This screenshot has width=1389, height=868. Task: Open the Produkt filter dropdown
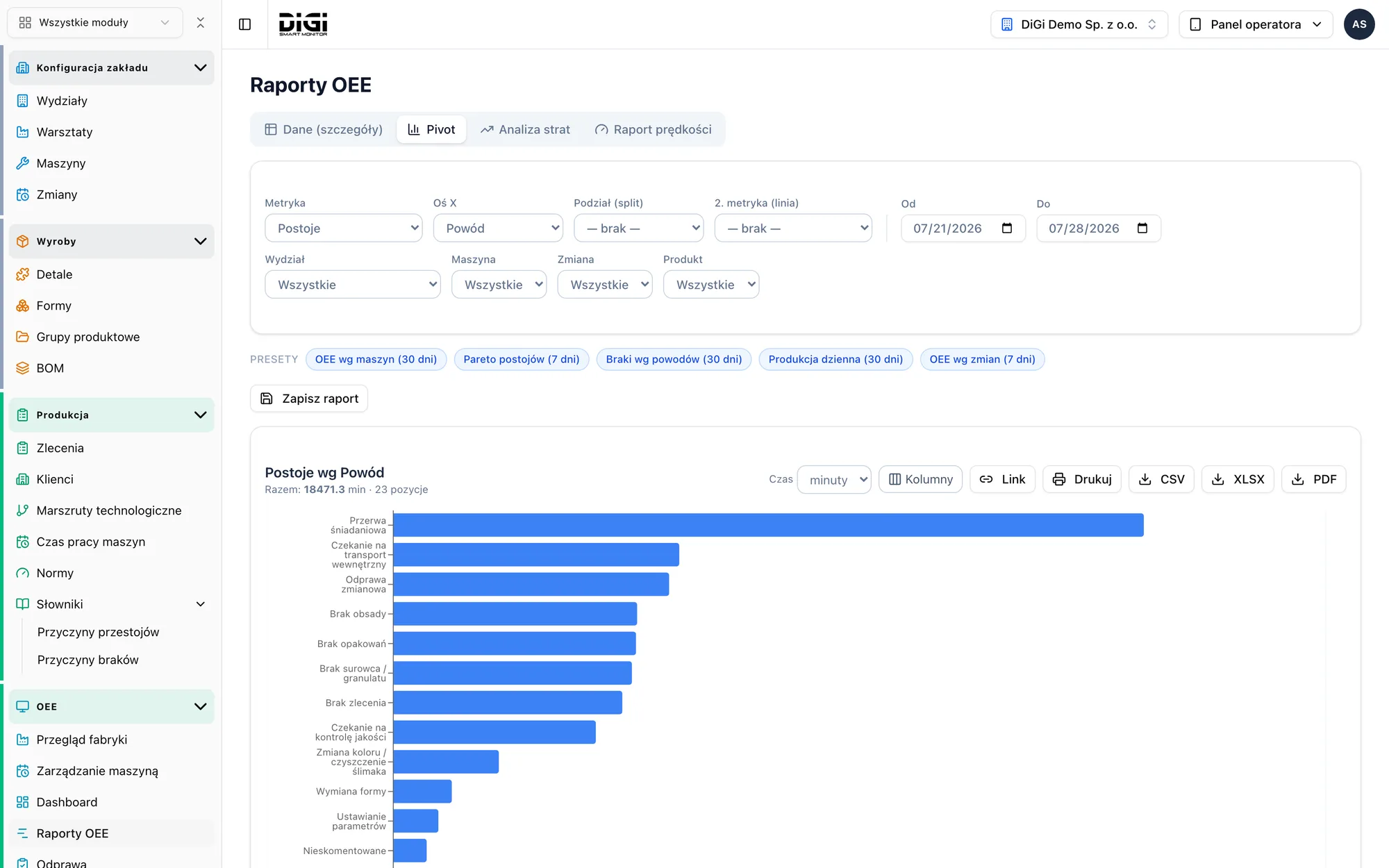pyautogui.click(x=711, y=285)
